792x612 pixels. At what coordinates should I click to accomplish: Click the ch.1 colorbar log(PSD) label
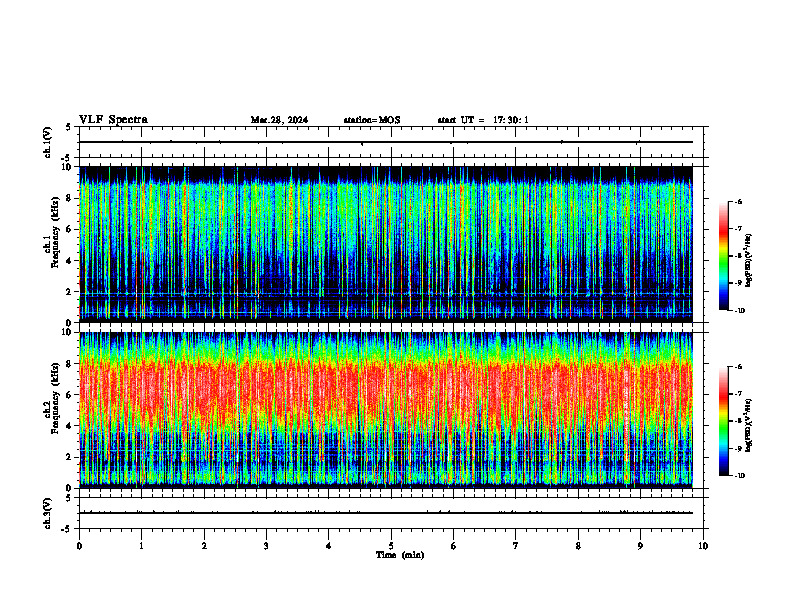(x=749, y=261)
